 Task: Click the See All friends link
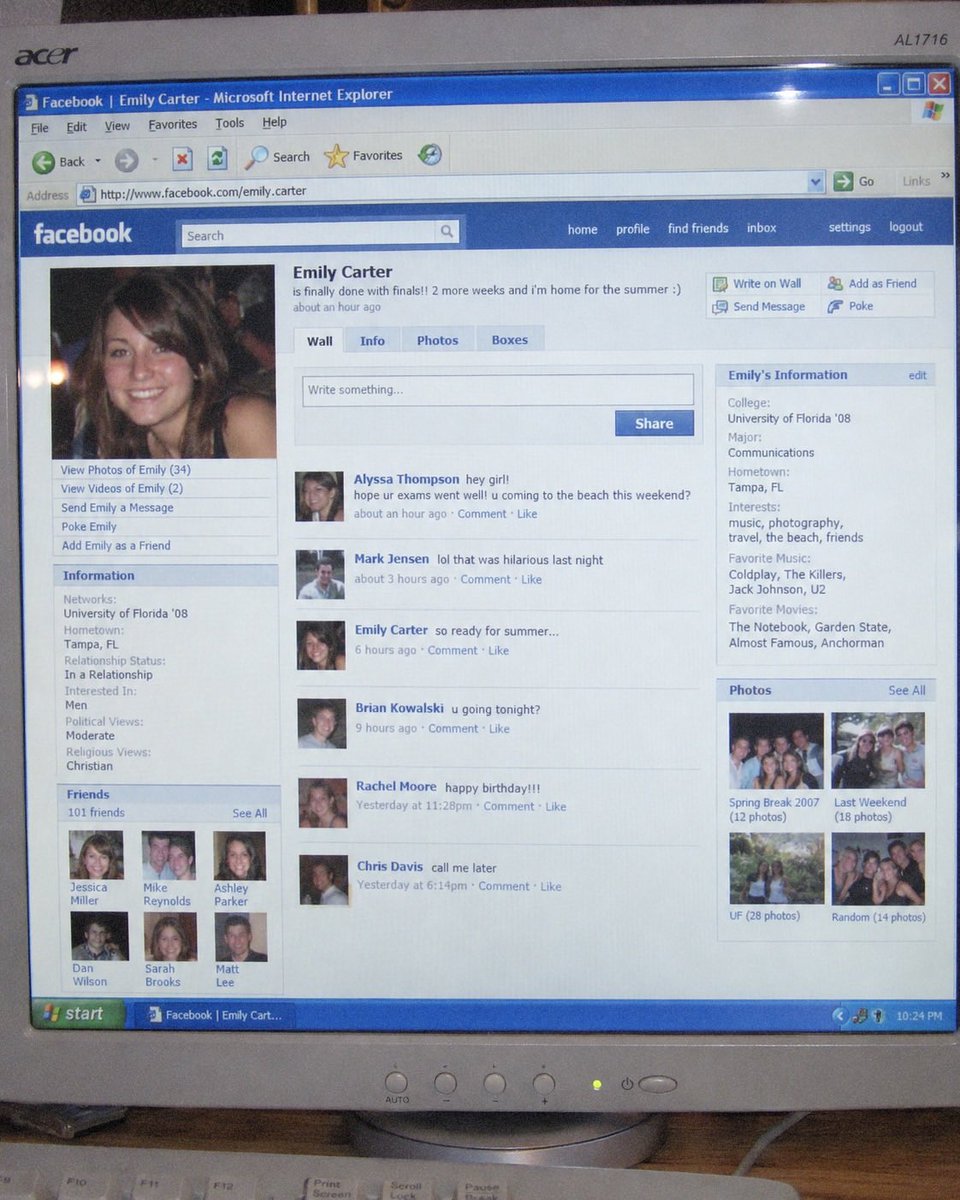250,814
